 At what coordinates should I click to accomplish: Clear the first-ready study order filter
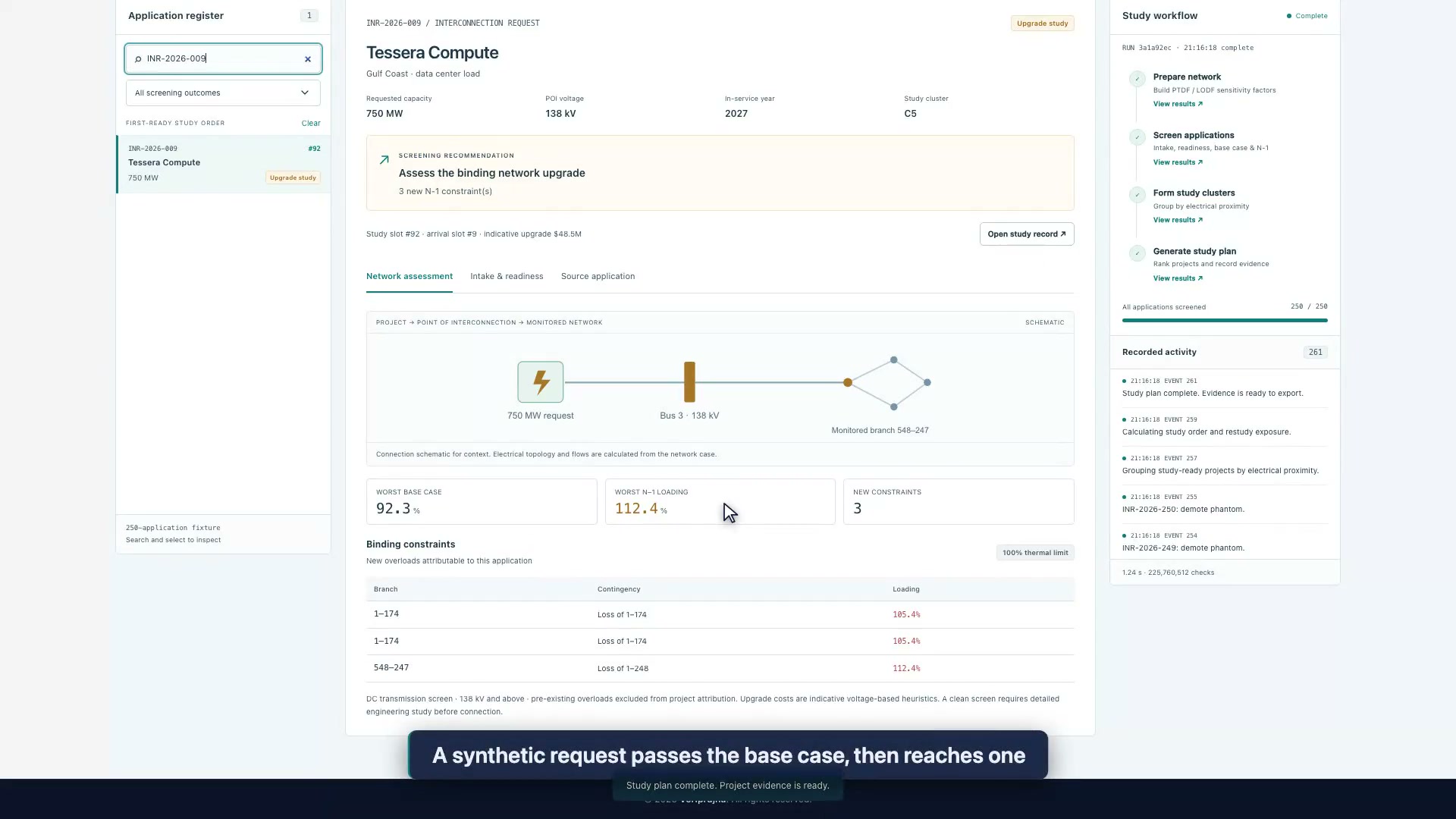point(311,124)
